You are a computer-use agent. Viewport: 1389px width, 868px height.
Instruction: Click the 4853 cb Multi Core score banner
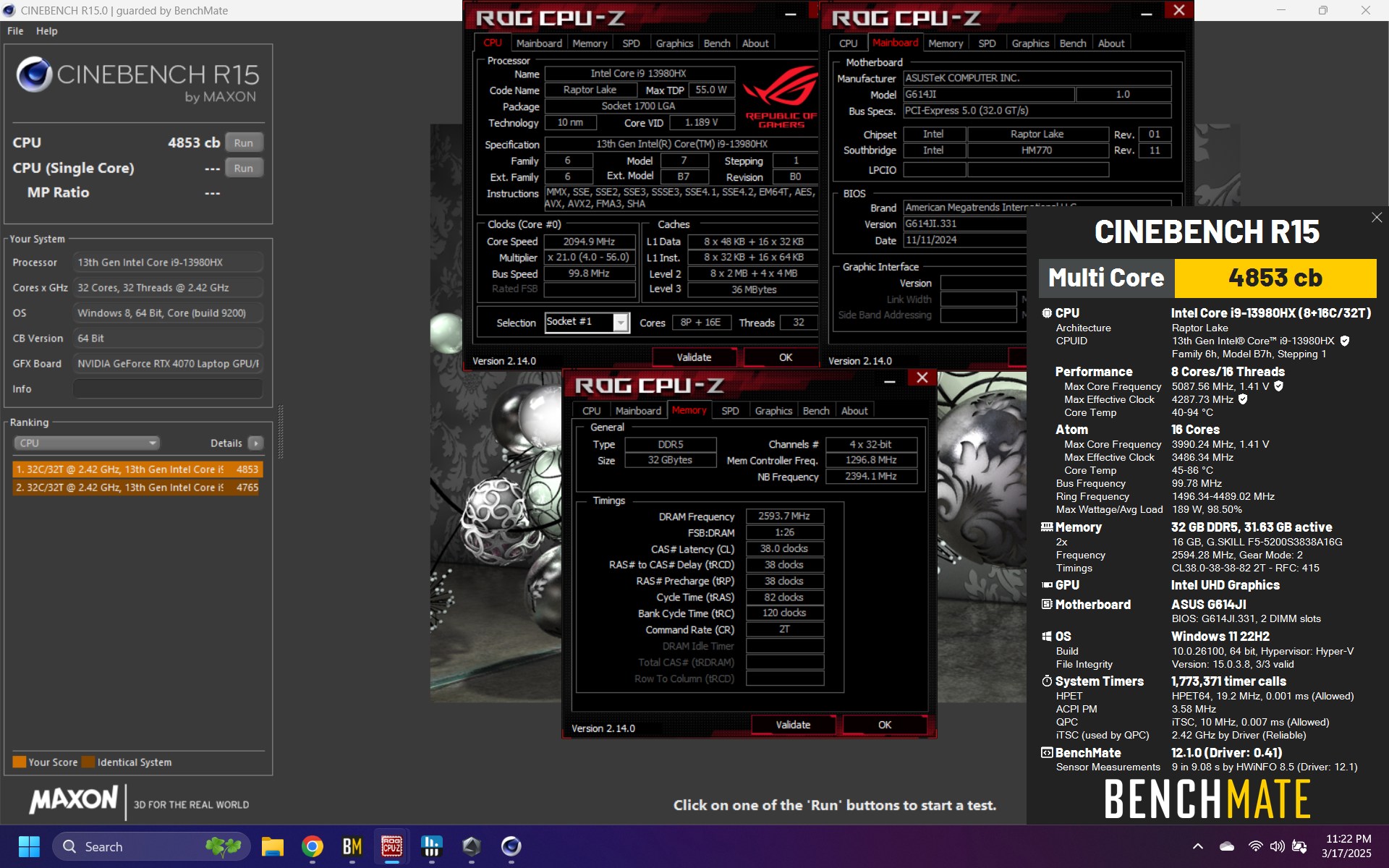pyautogui.click(x=1275, y=278)
